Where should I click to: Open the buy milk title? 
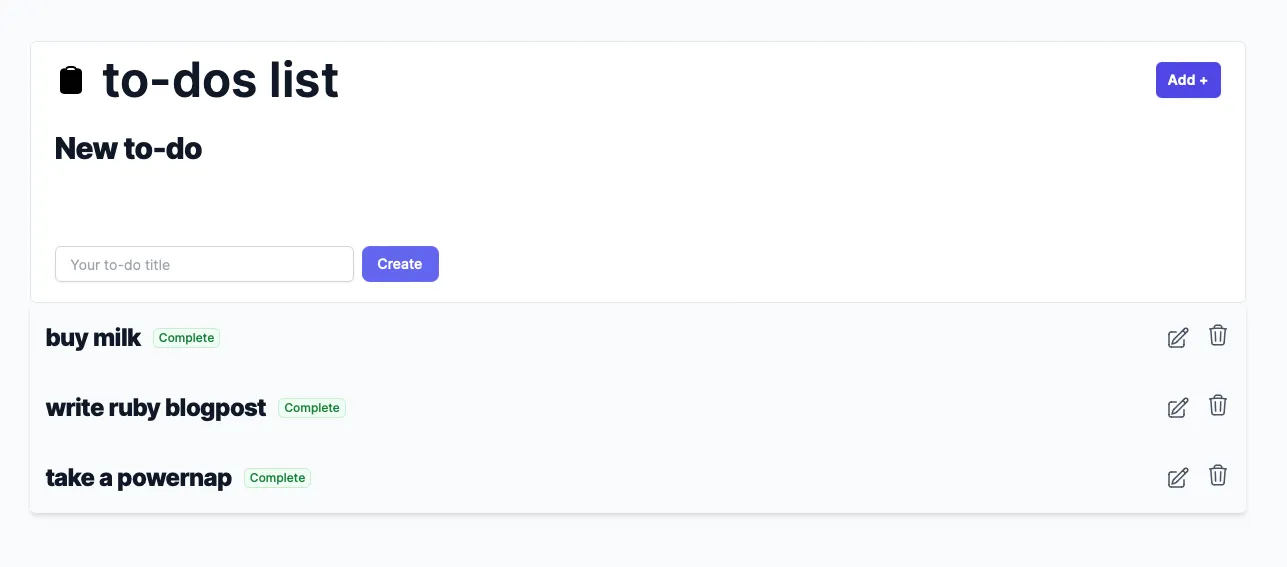94,338
